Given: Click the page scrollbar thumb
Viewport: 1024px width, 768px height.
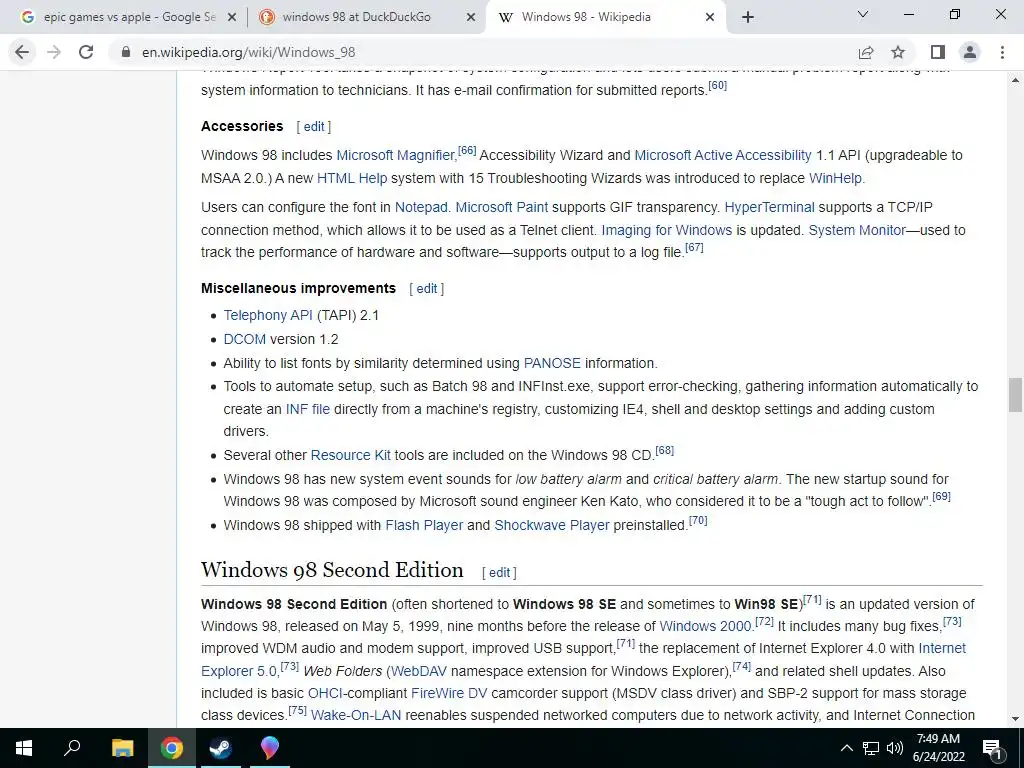Looking at the screenshot, I should tap(1015, 395).
